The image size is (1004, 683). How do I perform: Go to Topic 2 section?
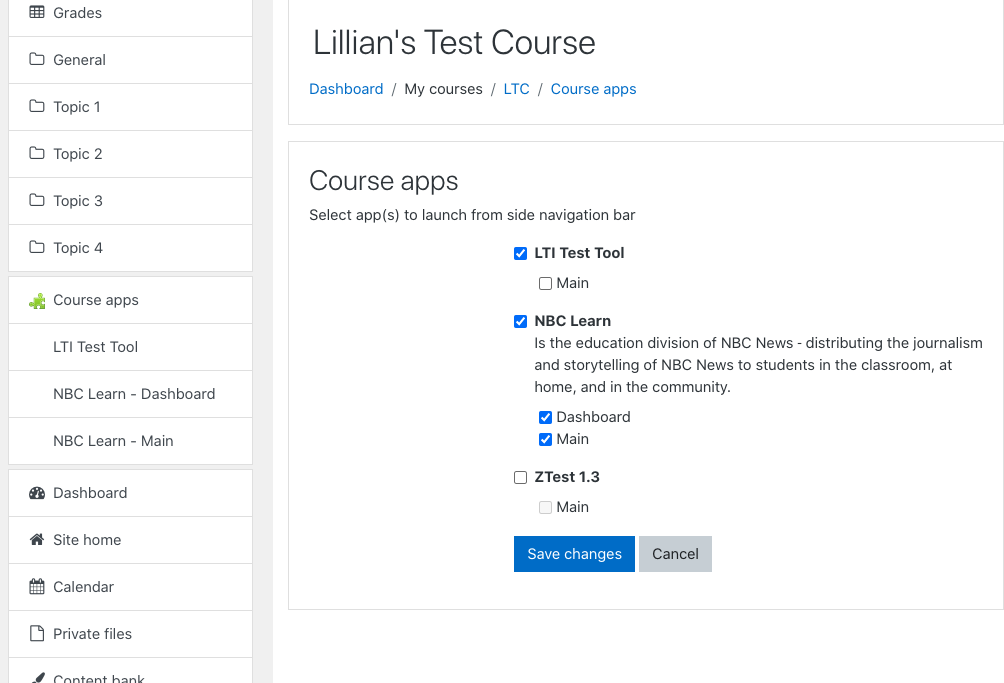click(x=131, y=154)
